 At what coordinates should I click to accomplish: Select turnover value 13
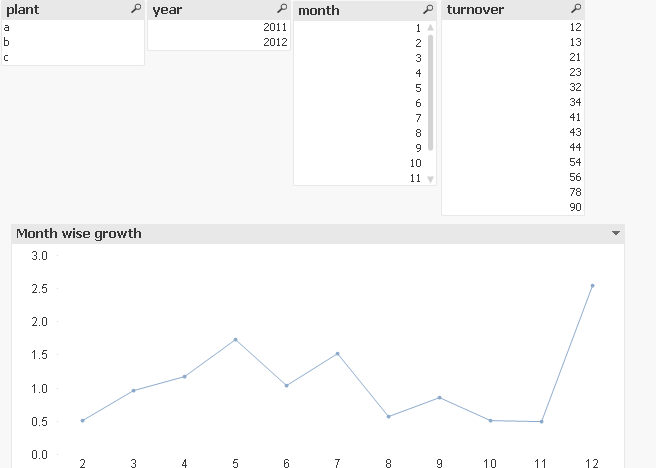click(x=513, y=42)
